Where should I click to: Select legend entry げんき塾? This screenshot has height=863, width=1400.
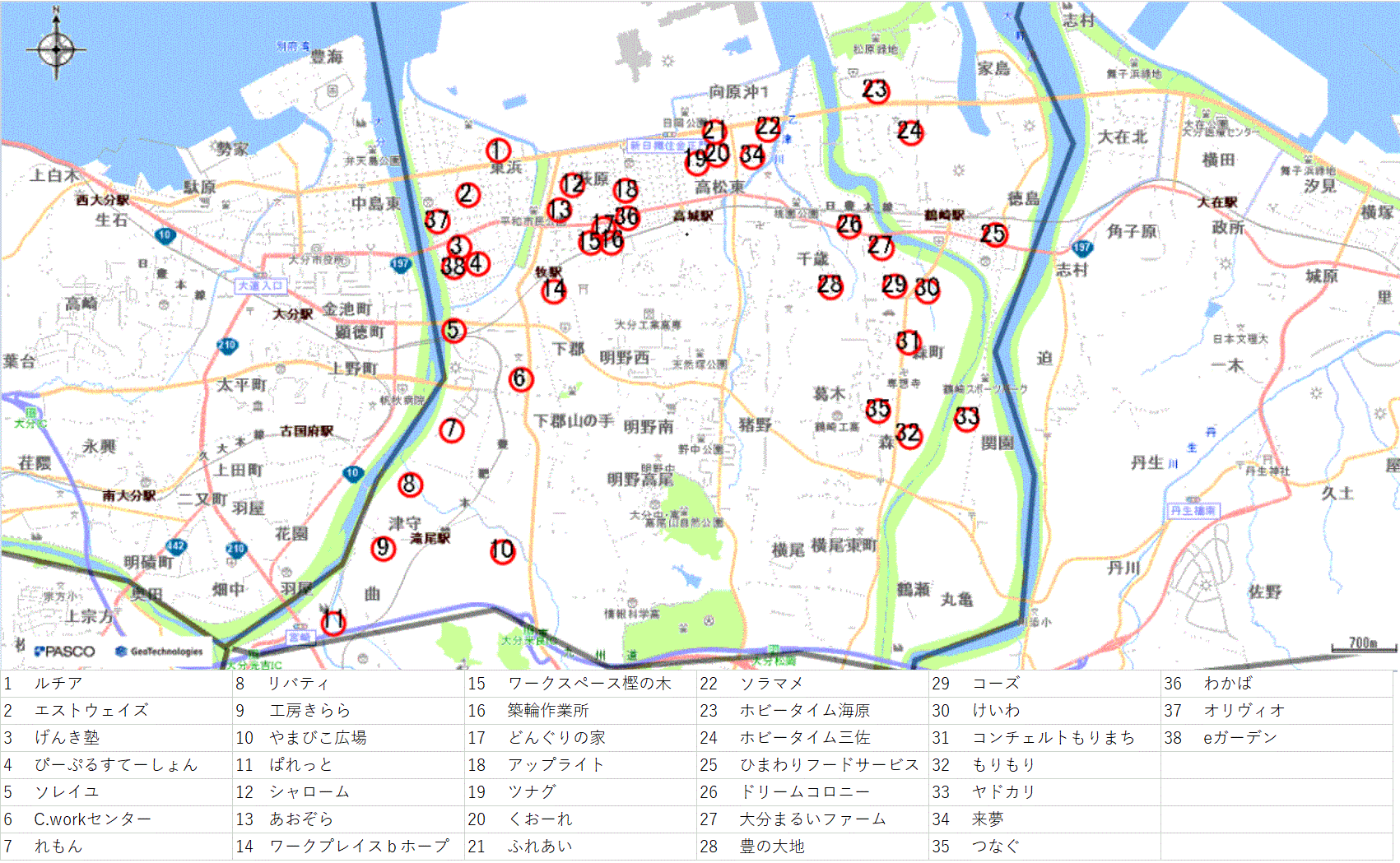click(x=67, y=737)
